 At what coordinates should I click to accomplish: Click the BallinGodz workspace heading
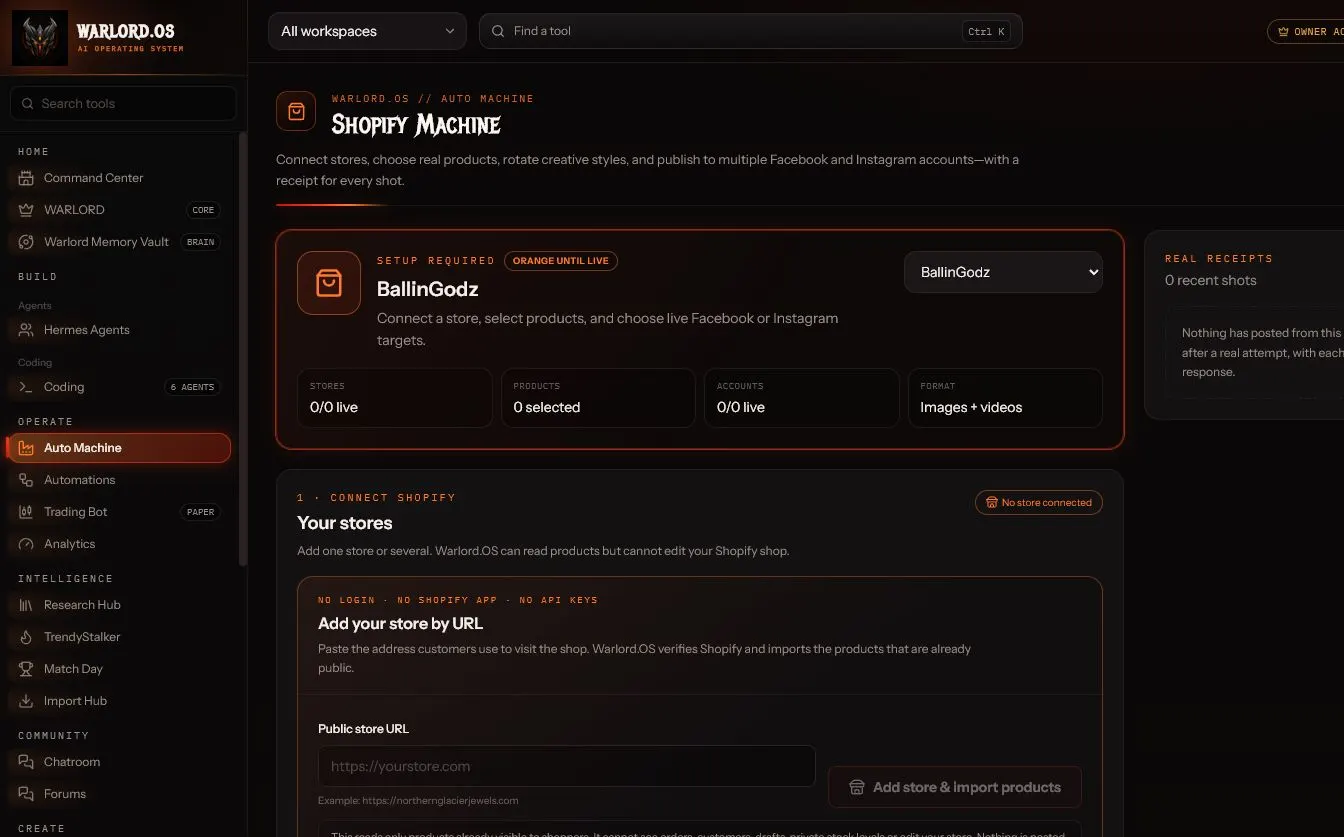[x=427, y=289]
